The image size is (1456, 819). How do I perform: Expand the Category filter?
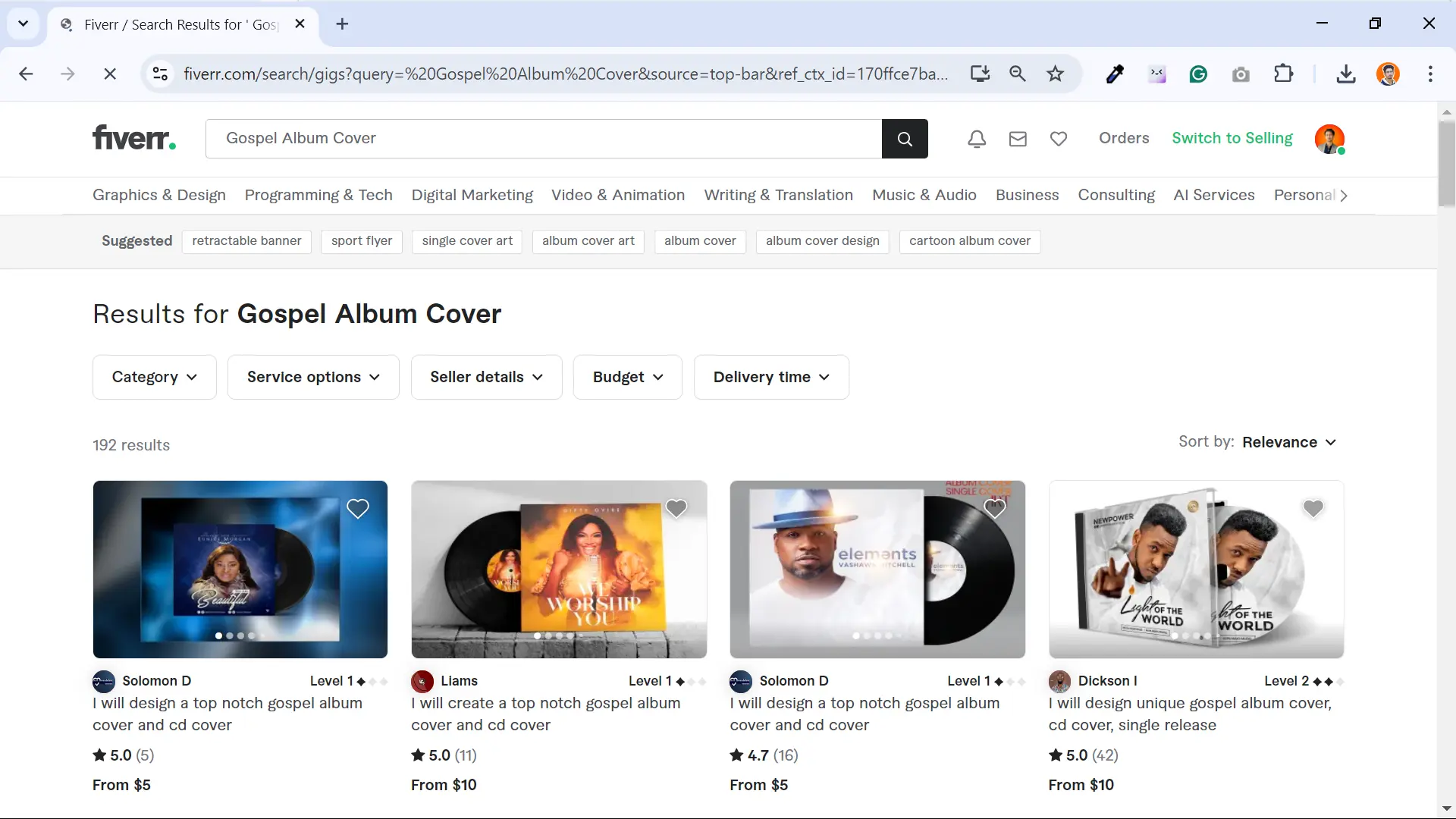pos(155,377)
